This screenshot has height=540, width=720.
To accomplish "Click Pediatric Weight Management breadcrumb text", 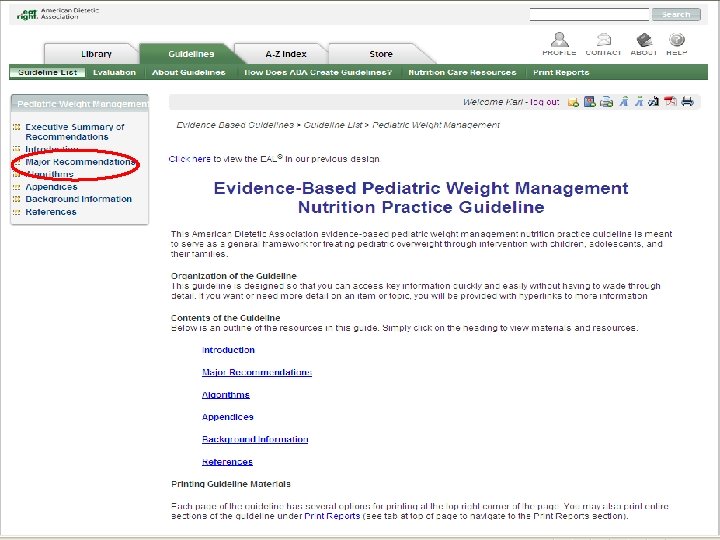I will [x=436, y=125].
